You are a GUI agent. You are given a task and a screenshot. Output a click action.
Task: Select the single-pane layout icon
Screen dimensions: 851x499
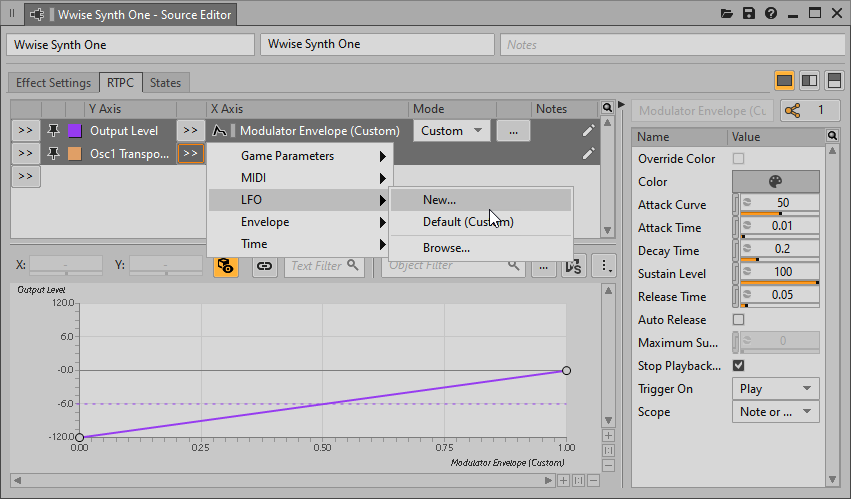click(x=784, y=81)
